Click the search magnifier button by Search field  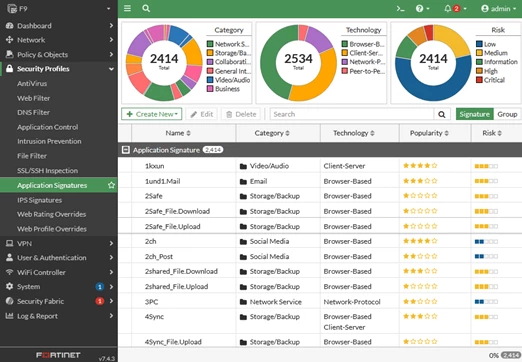click(442, 114)
